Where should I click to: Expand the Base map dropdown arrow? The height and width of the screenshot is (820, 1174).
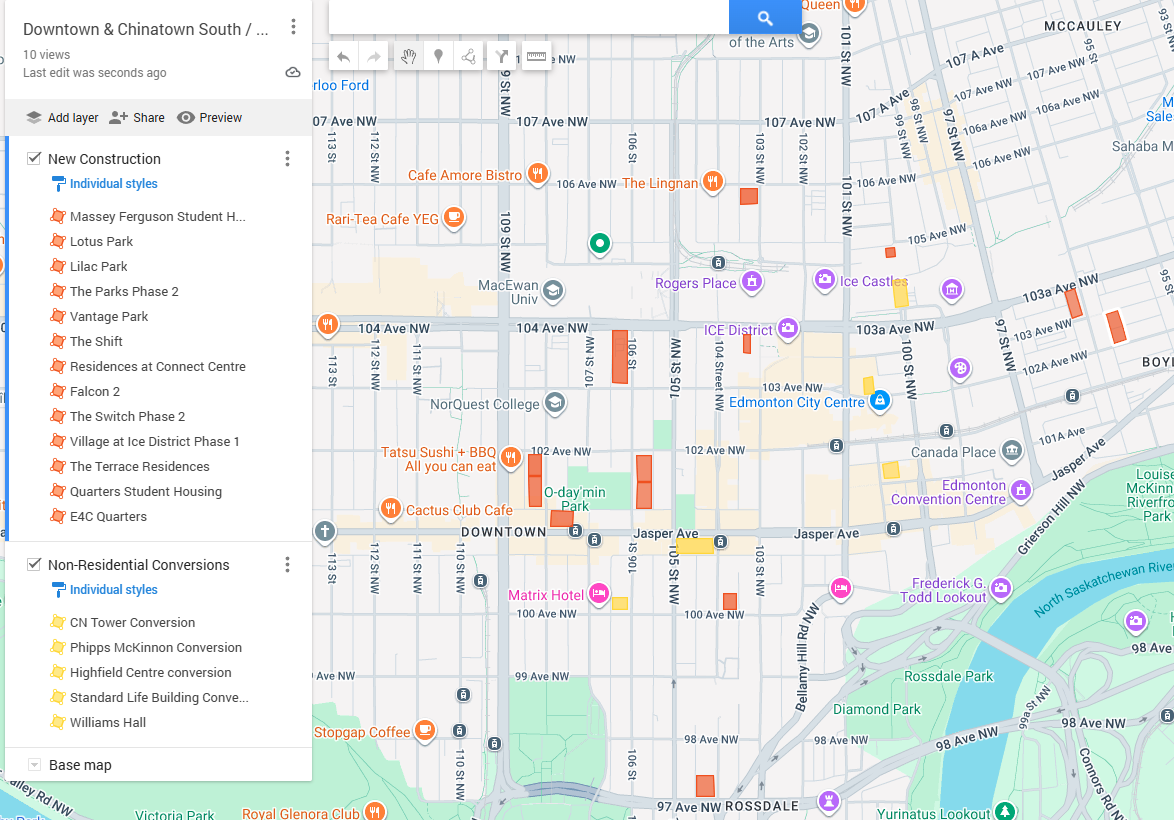click(x=34, y=765)
